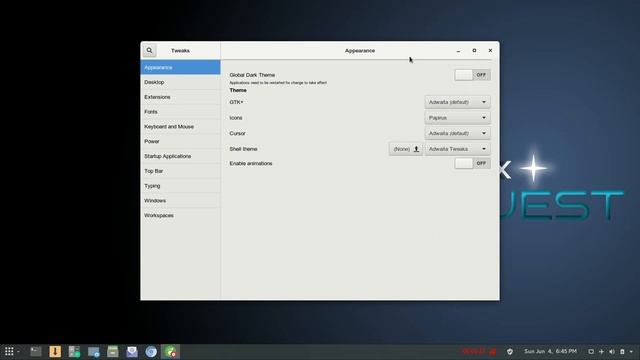This screenshot has width=640, height=360.
Task: Open the Tweaks icon with green badge
Action: pos(74,351)
